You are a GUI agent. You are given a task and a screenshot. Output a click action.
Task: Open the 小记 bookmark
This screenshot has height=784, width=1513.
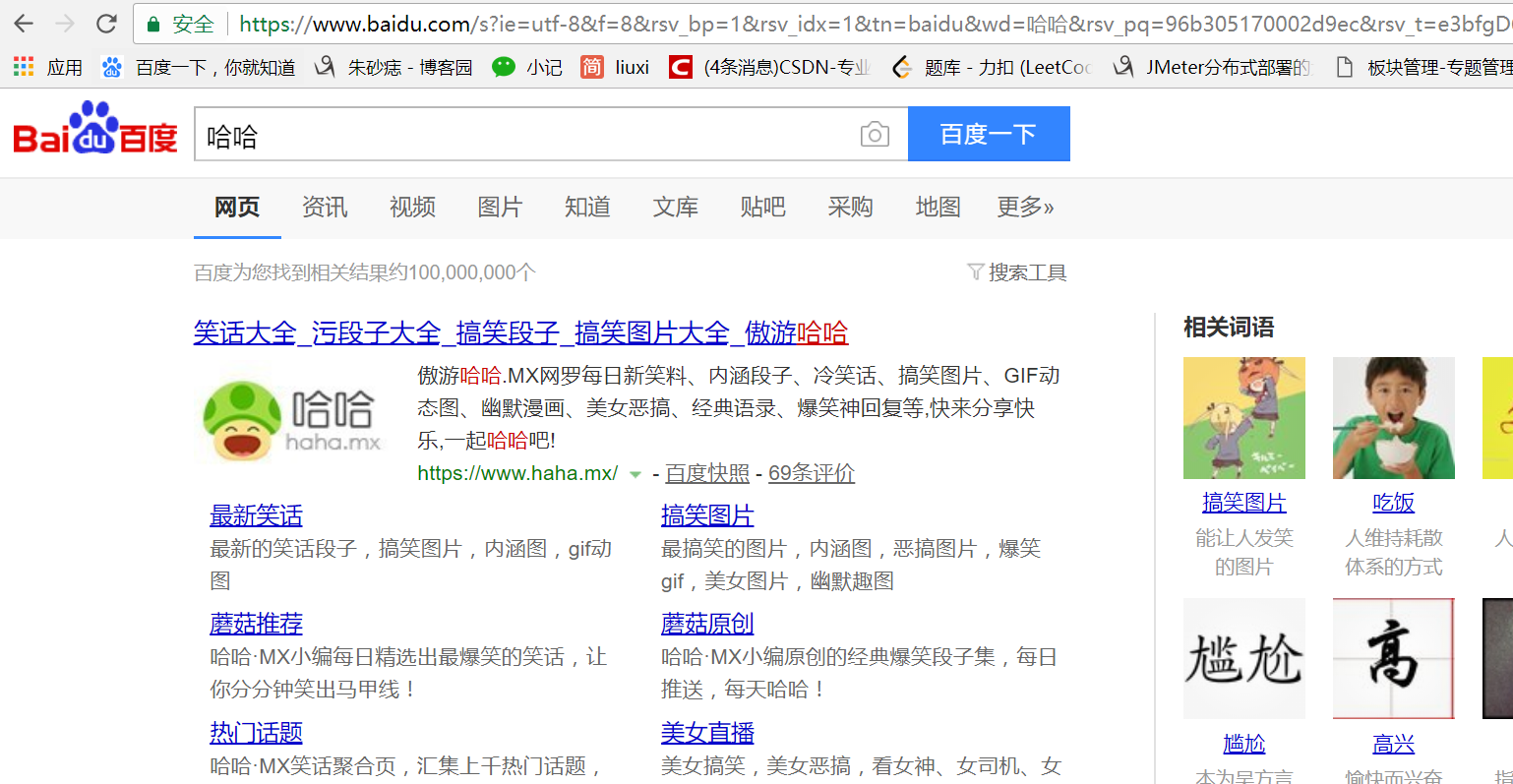(x=527, y=67)
